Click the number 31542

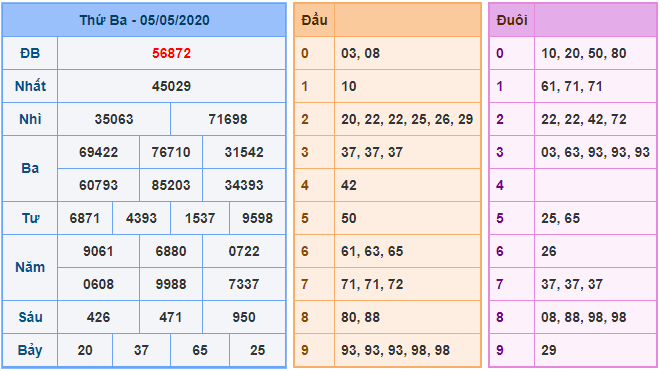click(x=244, y=152)
